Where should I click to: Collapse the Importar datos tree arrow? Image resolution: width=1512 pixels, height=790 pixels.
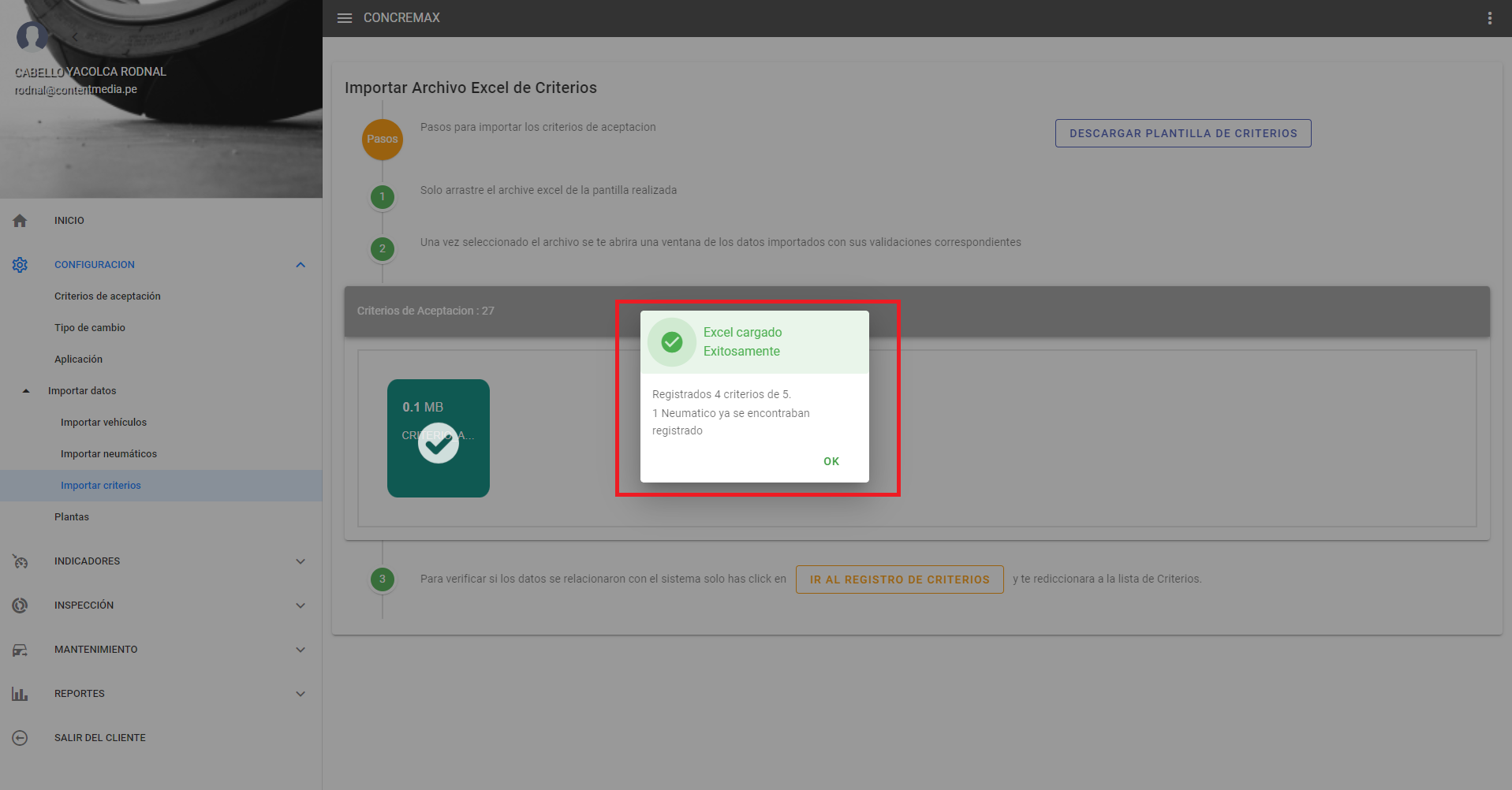pos(26,391)
